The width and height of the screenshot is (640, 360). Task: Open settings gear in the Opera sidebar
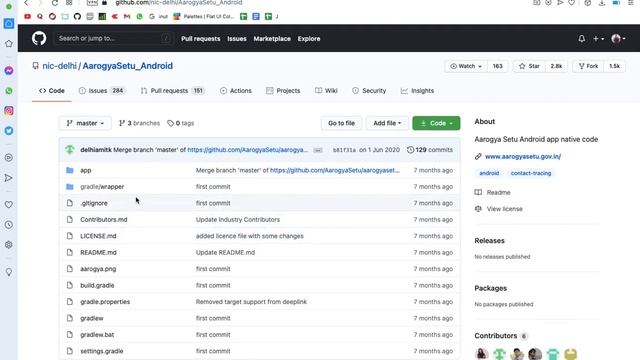coord(9,244)
